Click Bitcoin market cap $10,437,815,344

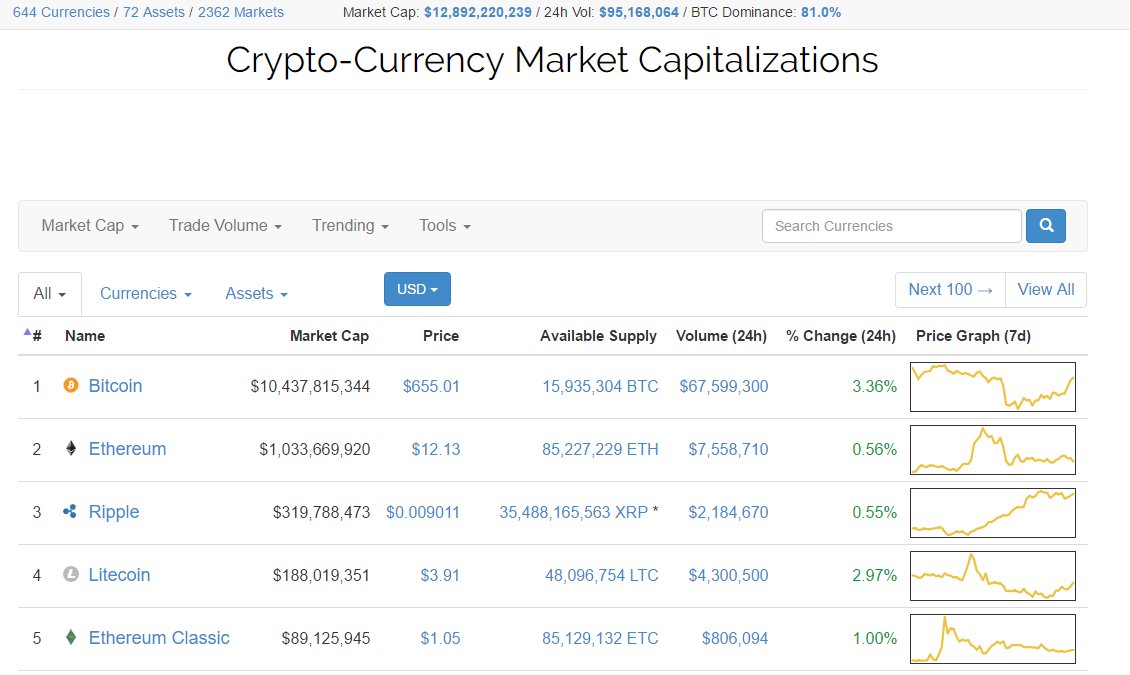point(310,386)
